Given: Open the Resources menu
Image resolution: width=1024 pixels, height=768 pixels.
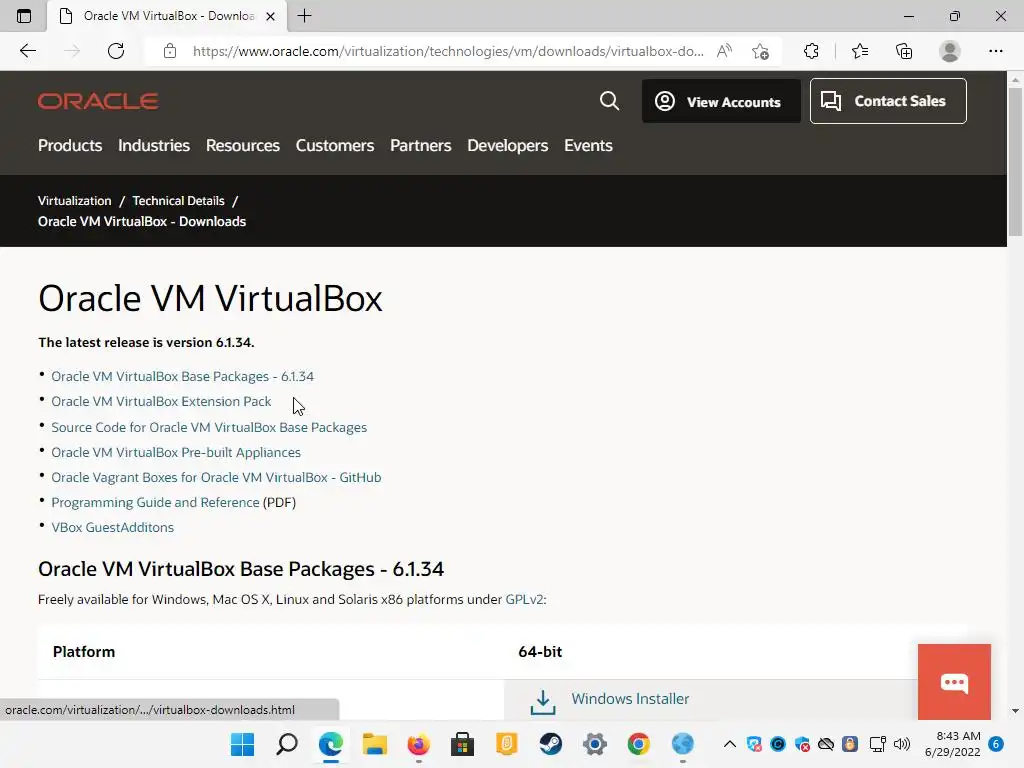Looking at the screenshot, I should pyautogui.click(x=243, y=146).
